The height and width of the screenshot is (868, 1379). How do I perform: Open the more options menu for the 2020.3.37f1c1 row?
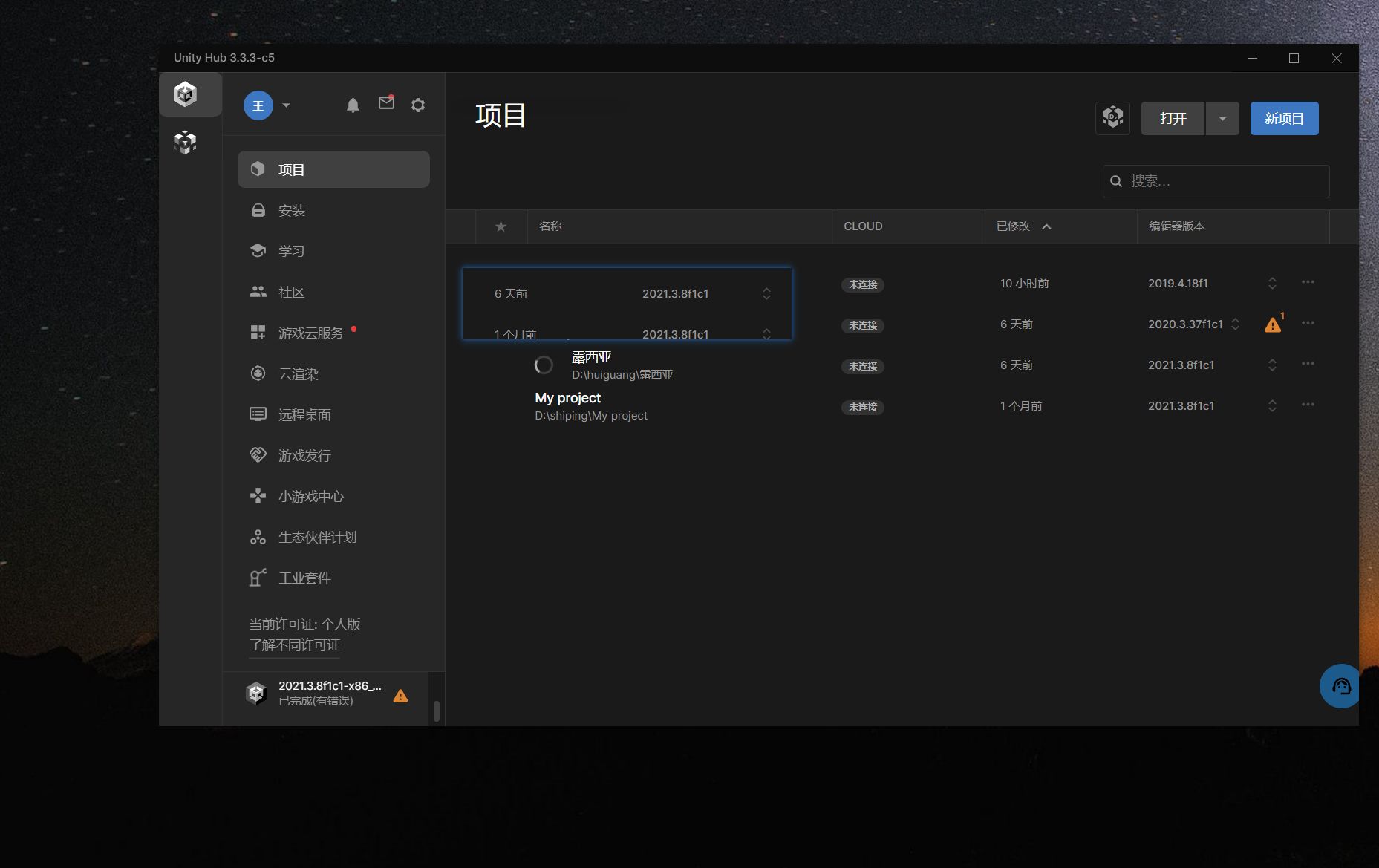point(1308,323)
